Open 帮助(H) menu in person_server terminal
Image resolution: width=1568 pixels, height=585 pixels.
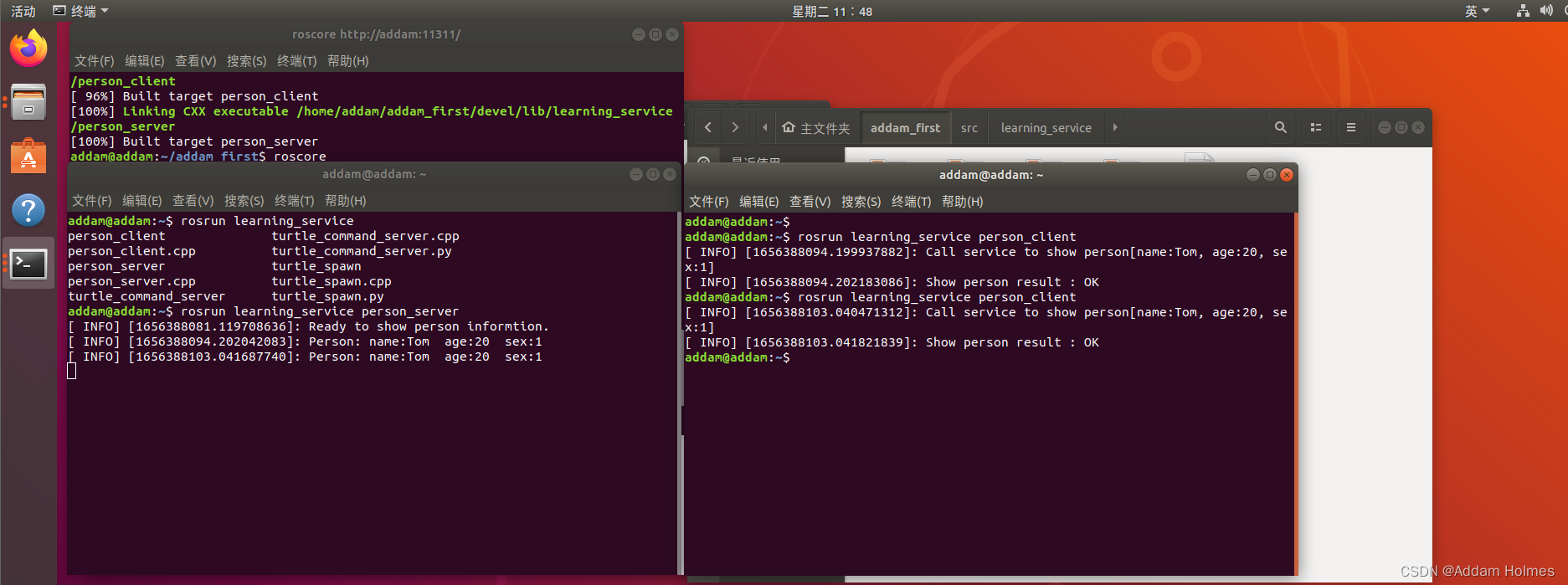345,201
